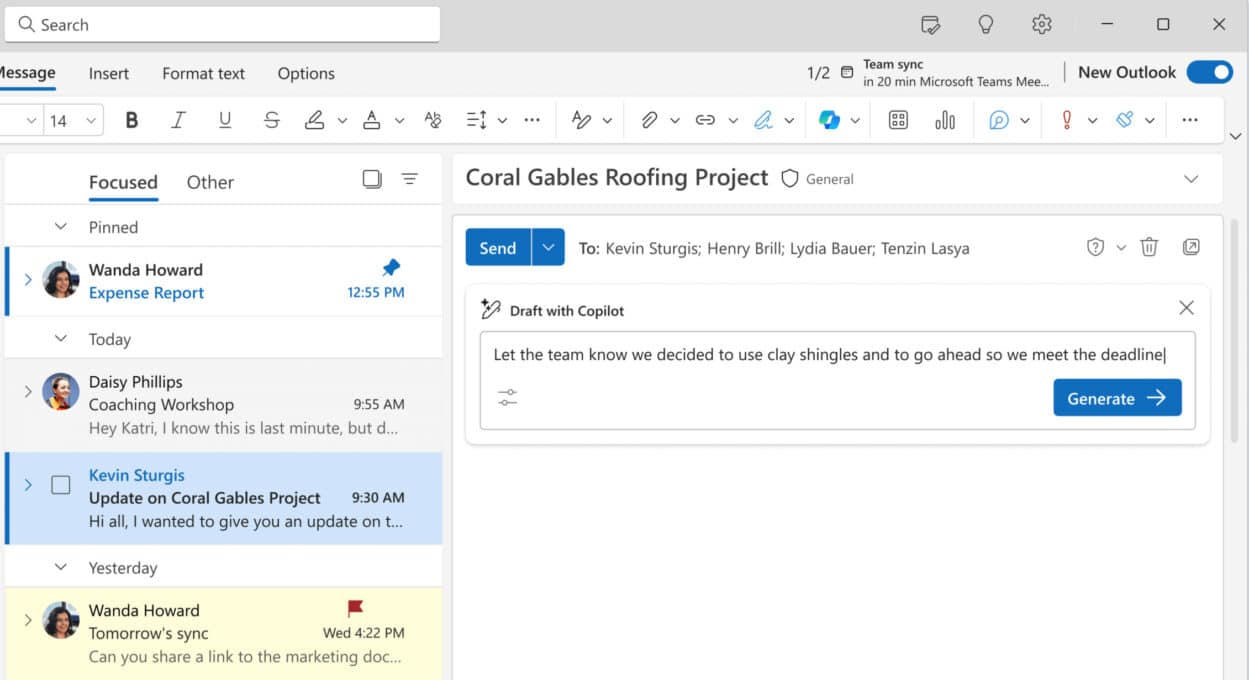Collapse the Pinned group
The image size is (1249, 680).
click(61, 227)
